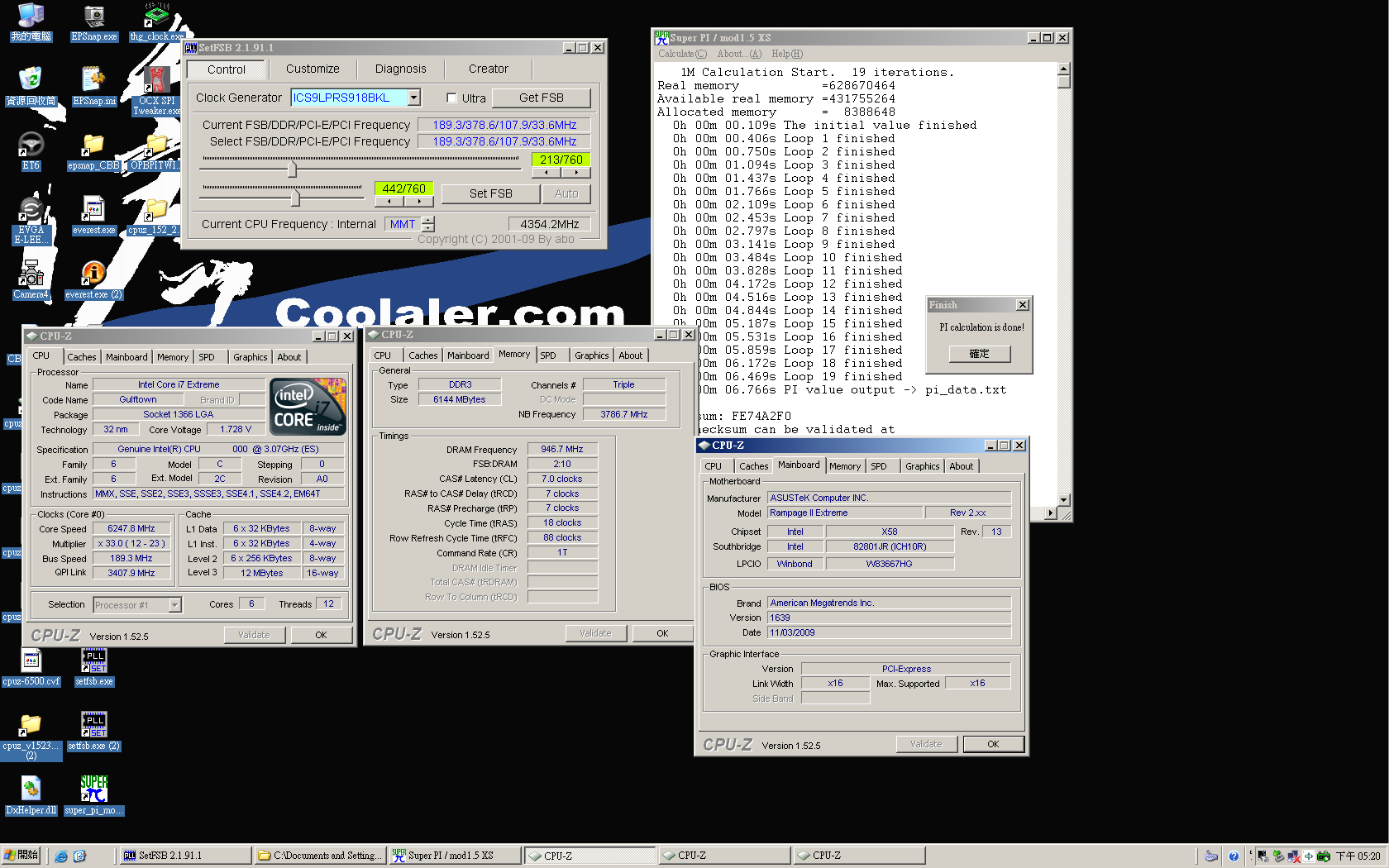This screenshot has width=1389, height=868.
Task: Close the Finish dialog
Action: click(x=1022, y=305)
